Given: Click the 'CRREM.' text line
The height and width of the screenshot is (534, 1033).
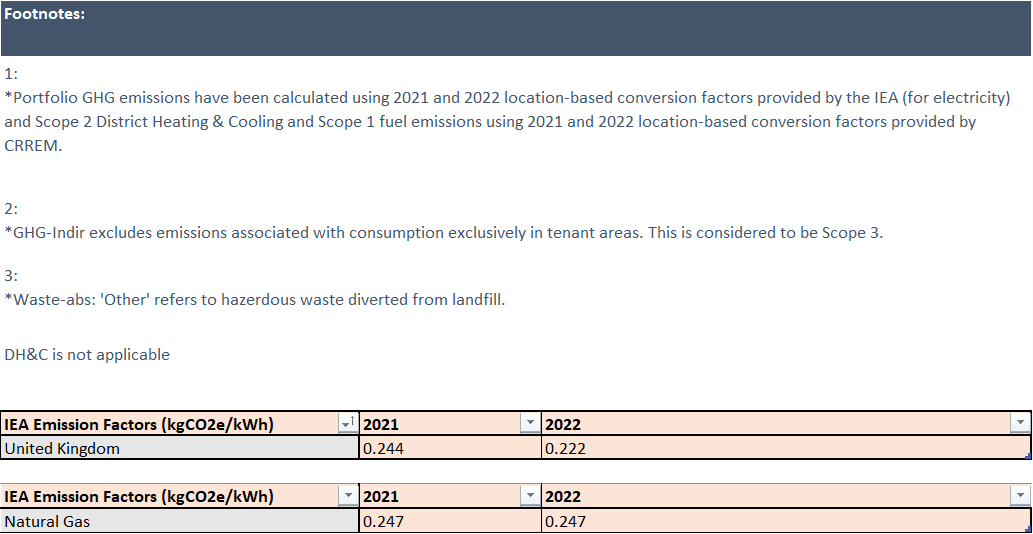Looking at the screenshot, I should (x=33, y=146).
